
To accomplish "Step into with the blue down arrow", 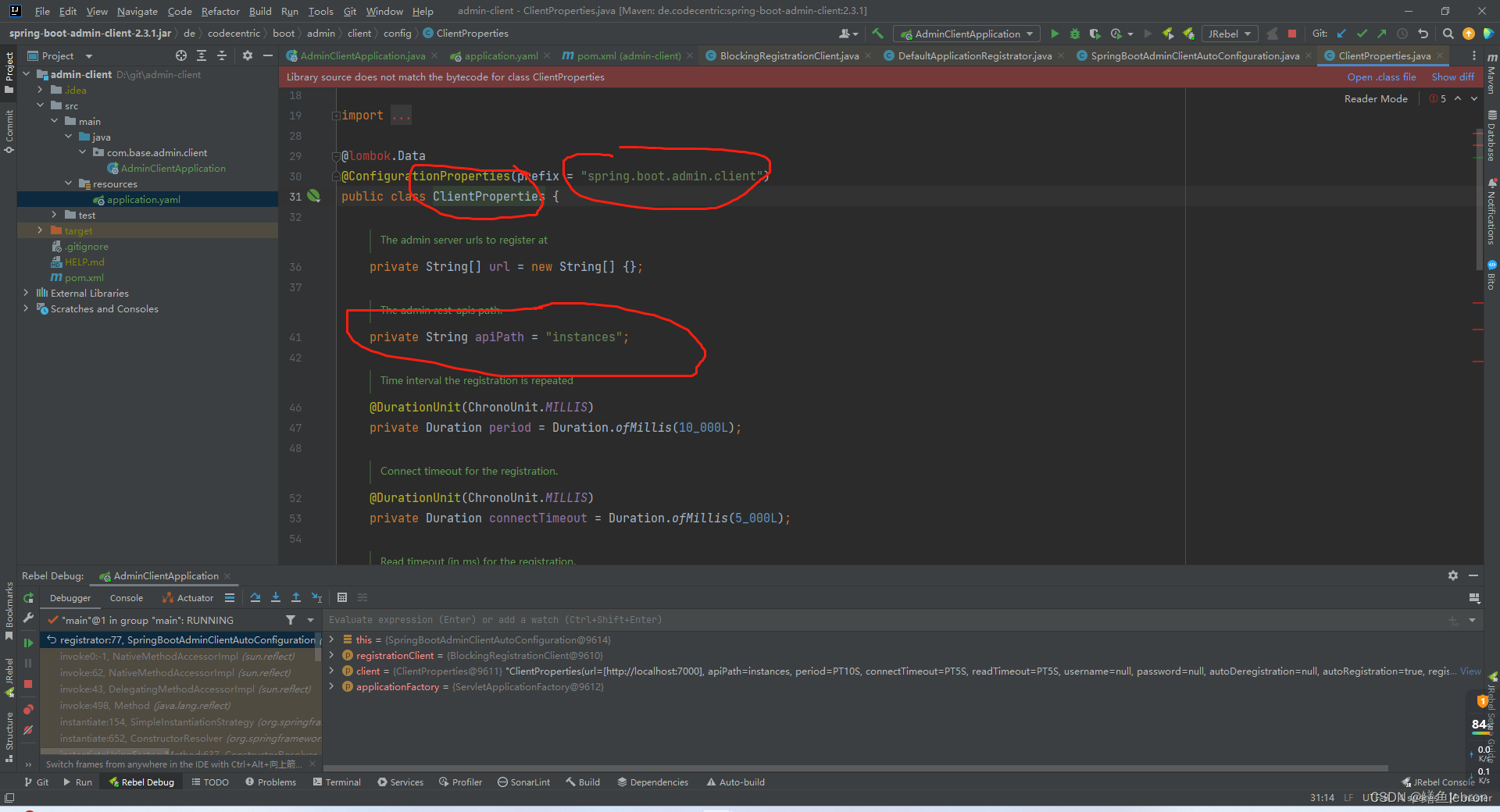I will pos(275,597).
